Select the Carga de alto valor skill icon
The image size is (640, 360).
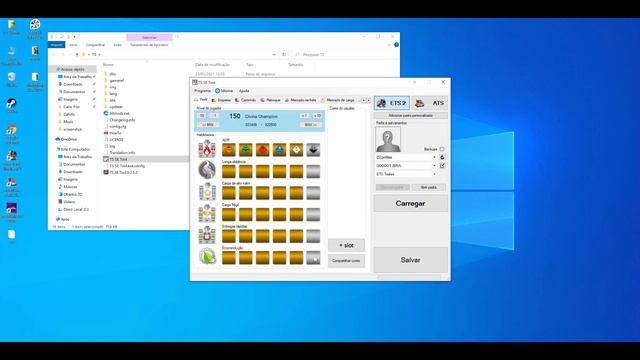point(207,191)
